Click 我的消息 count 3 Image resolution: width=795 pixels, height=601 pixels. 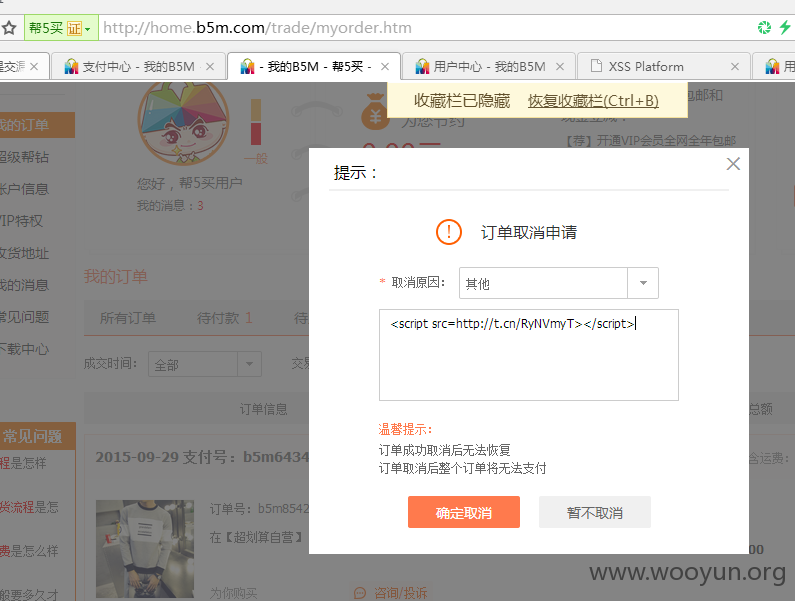point(200,206)
